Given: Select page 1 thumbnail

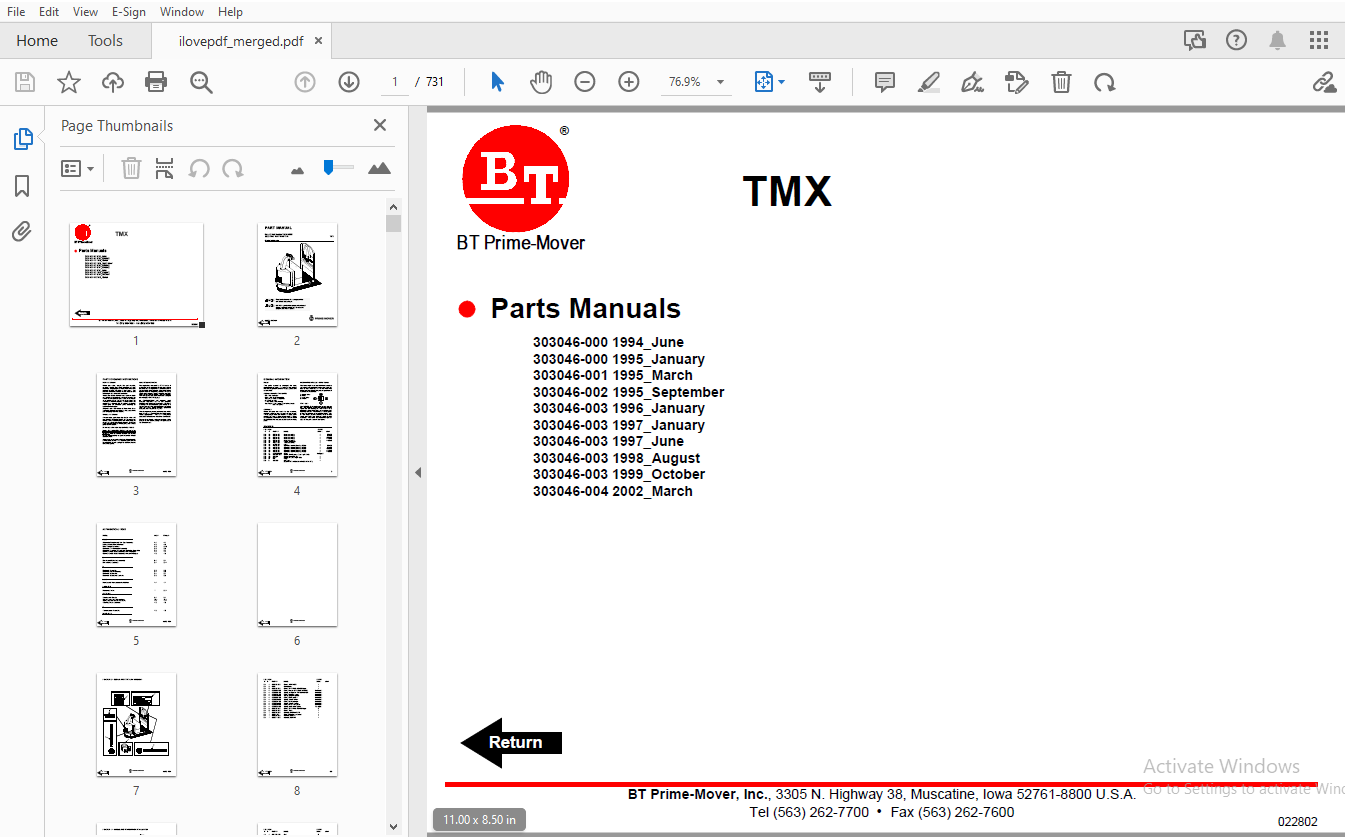Looking at the screenshot, I should [x=137, y=275].
